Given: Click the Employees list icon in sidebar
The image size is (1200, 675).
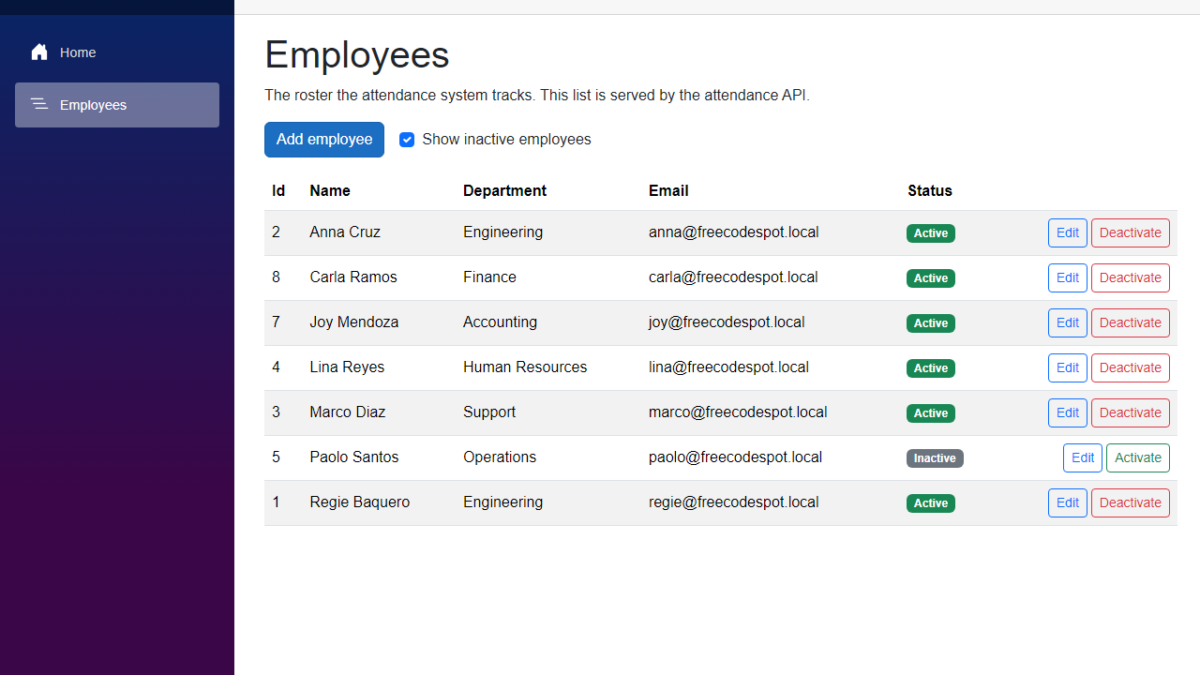Looking at the screenshot, I should 39,104.
